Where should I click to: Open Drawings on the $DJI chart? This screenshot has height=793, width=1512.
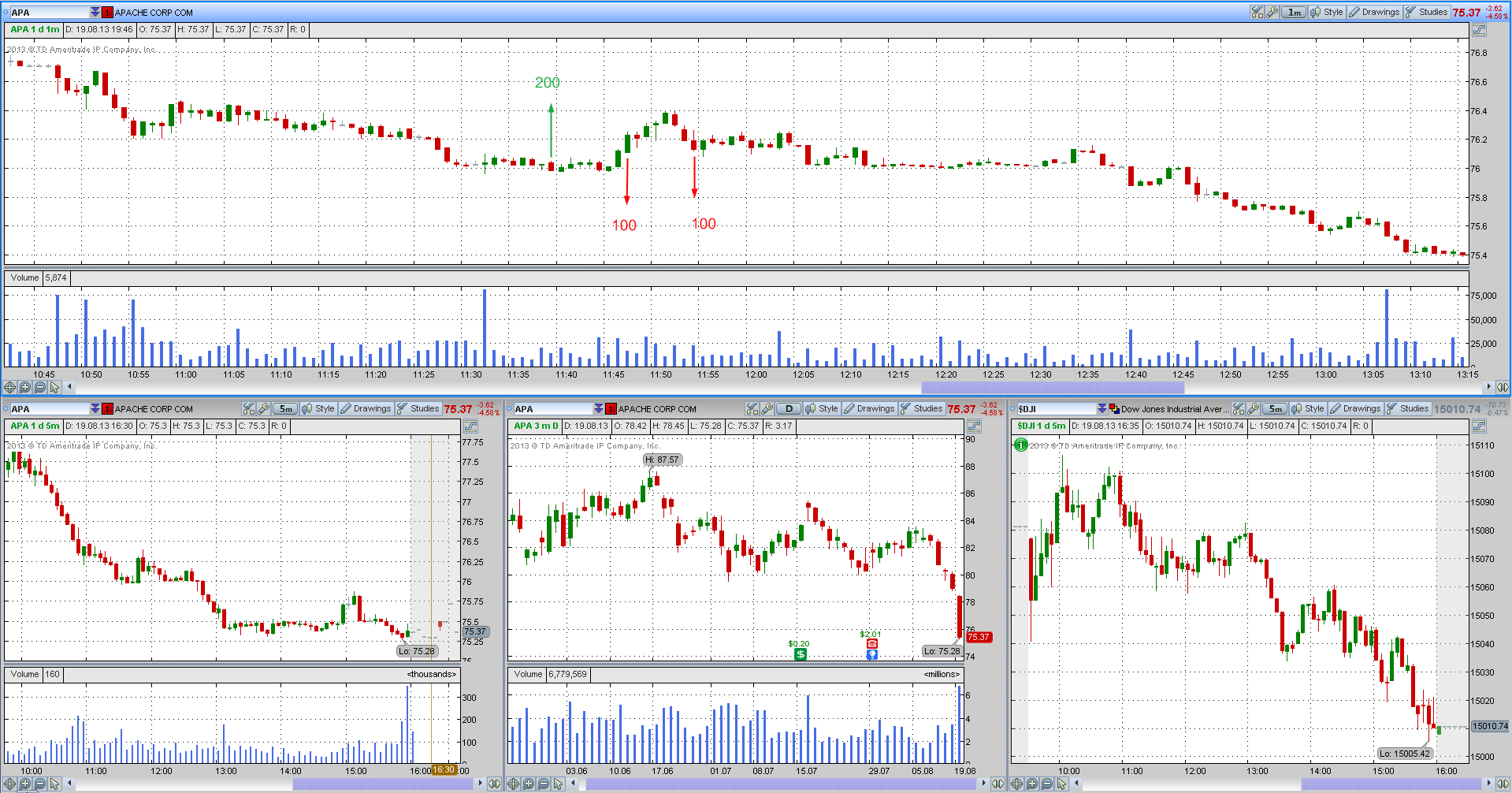pyautogui.click(x=1355, y=408)
